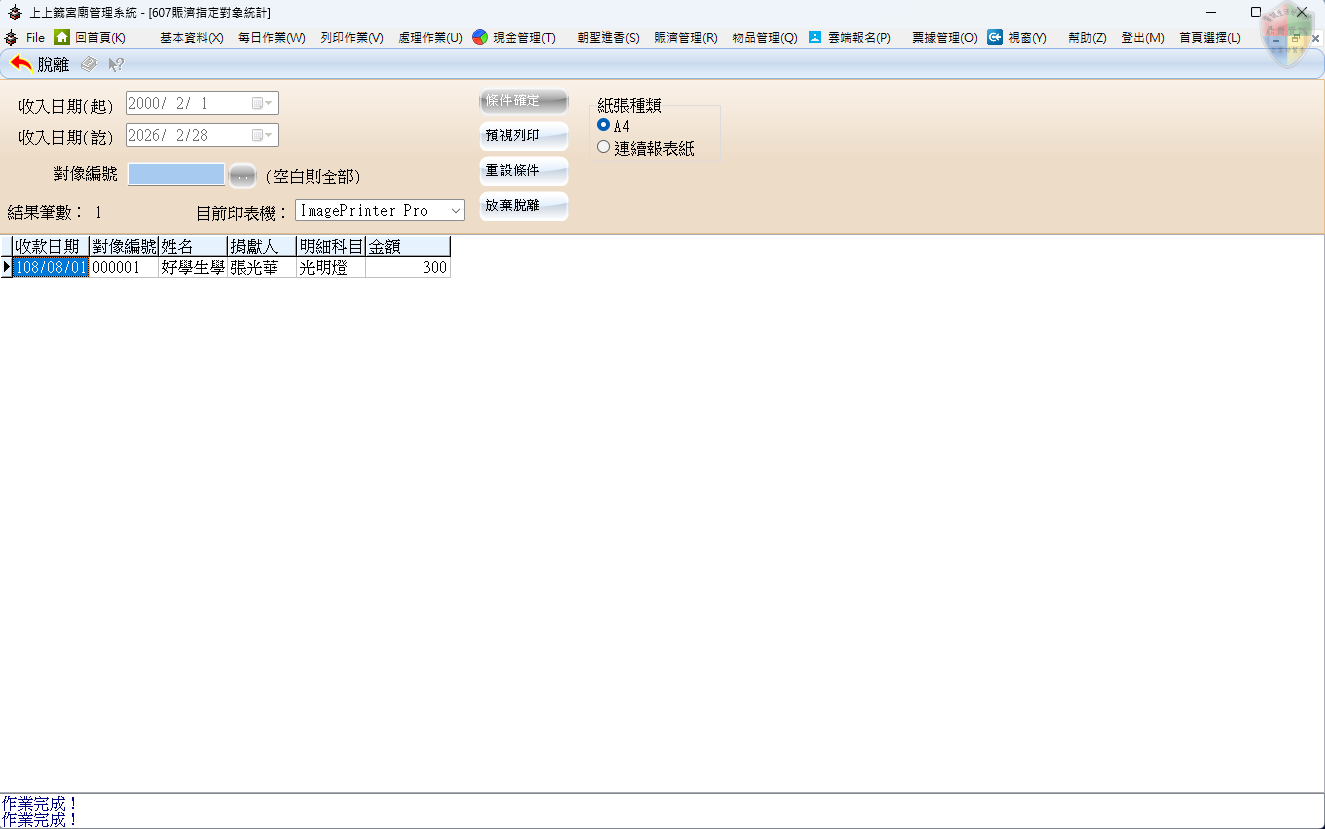Viewport: 1325px width, 829px height.
Task: Click the blue arrow icon beside 視窗
Action: 995,37
